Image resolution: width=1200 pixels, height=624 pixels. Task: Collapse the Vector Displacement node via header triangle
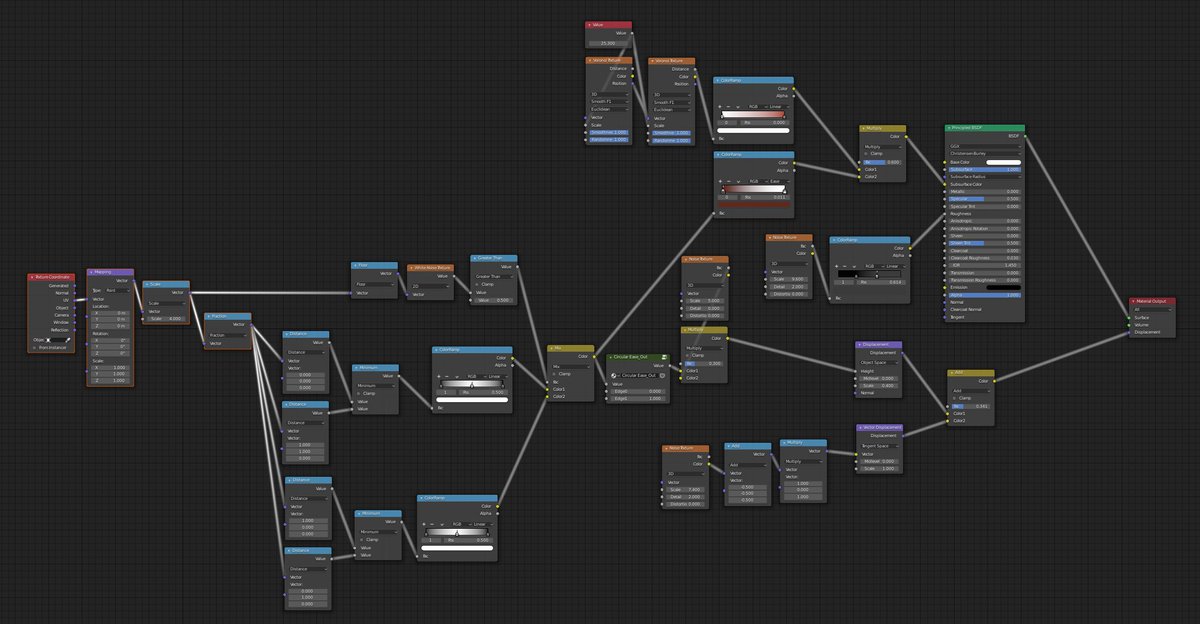coord(860,428)
